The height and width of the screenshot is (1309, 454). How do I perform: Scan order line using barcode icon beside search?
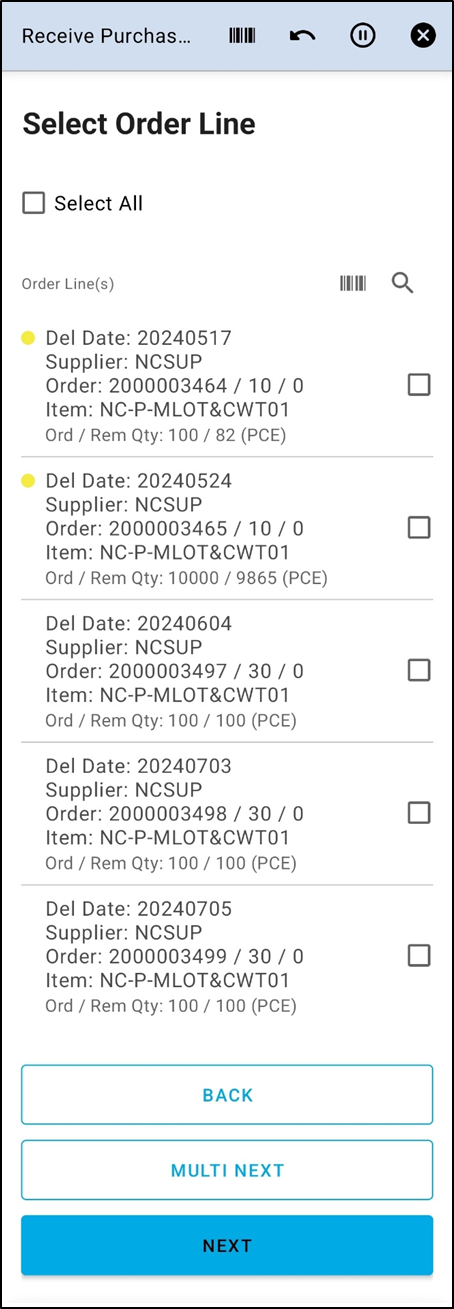coord(353,283)
